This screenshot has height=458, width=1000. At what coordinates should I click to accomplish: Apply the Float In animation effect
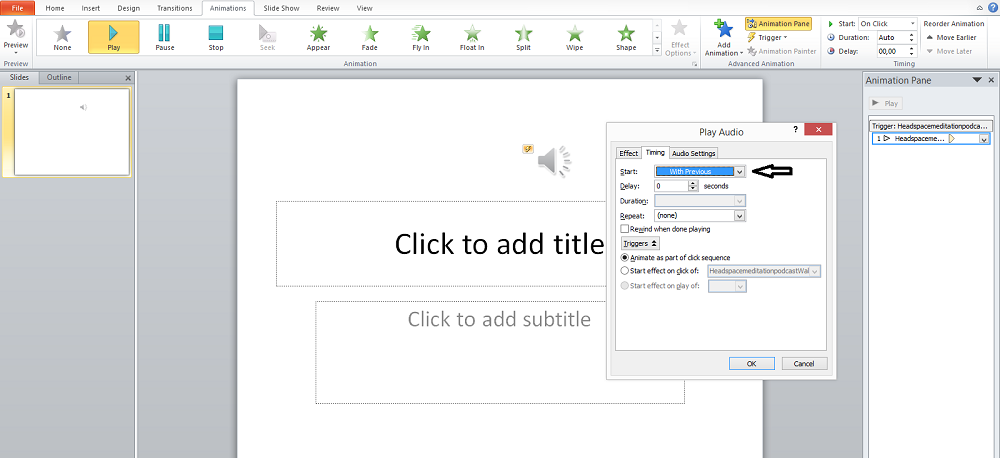tap(473, 37)
